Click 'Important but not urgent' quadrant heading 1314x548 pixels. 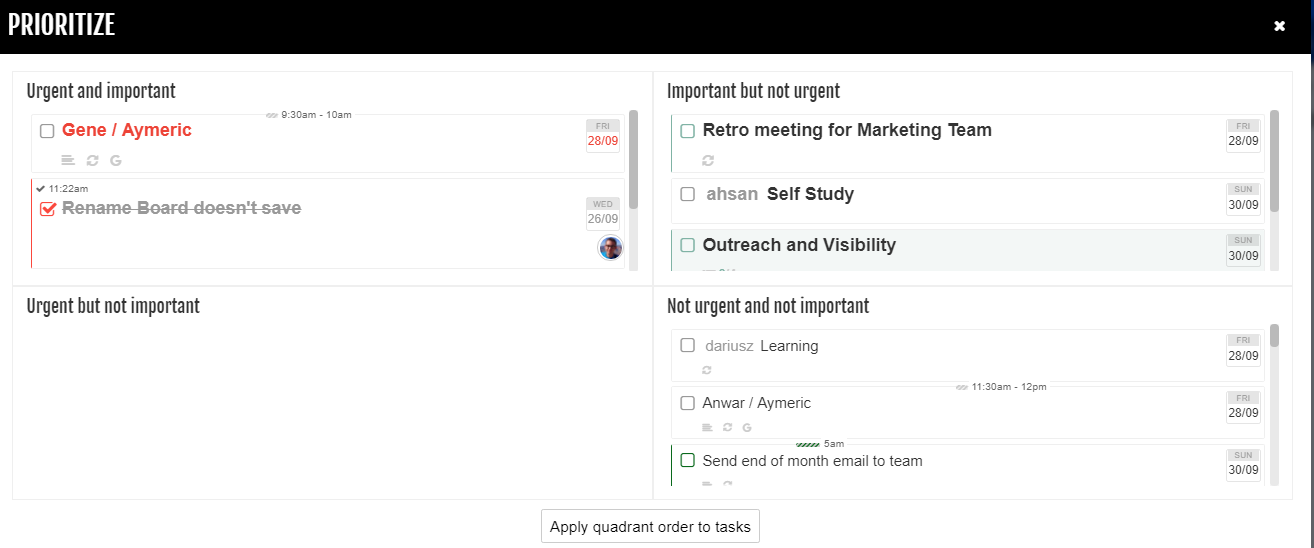click(x=753, y=91)
